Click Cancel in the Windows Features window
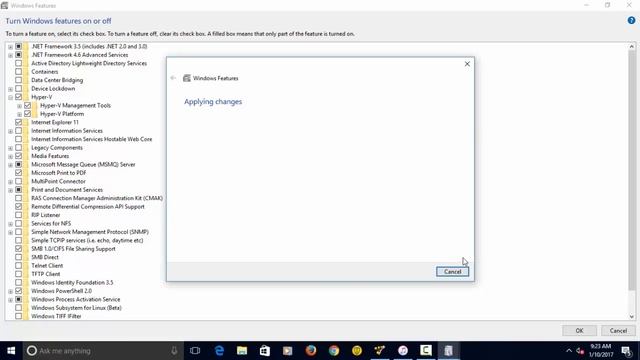The height and width of the screenshot is (360, 640). tap(618, 331)
